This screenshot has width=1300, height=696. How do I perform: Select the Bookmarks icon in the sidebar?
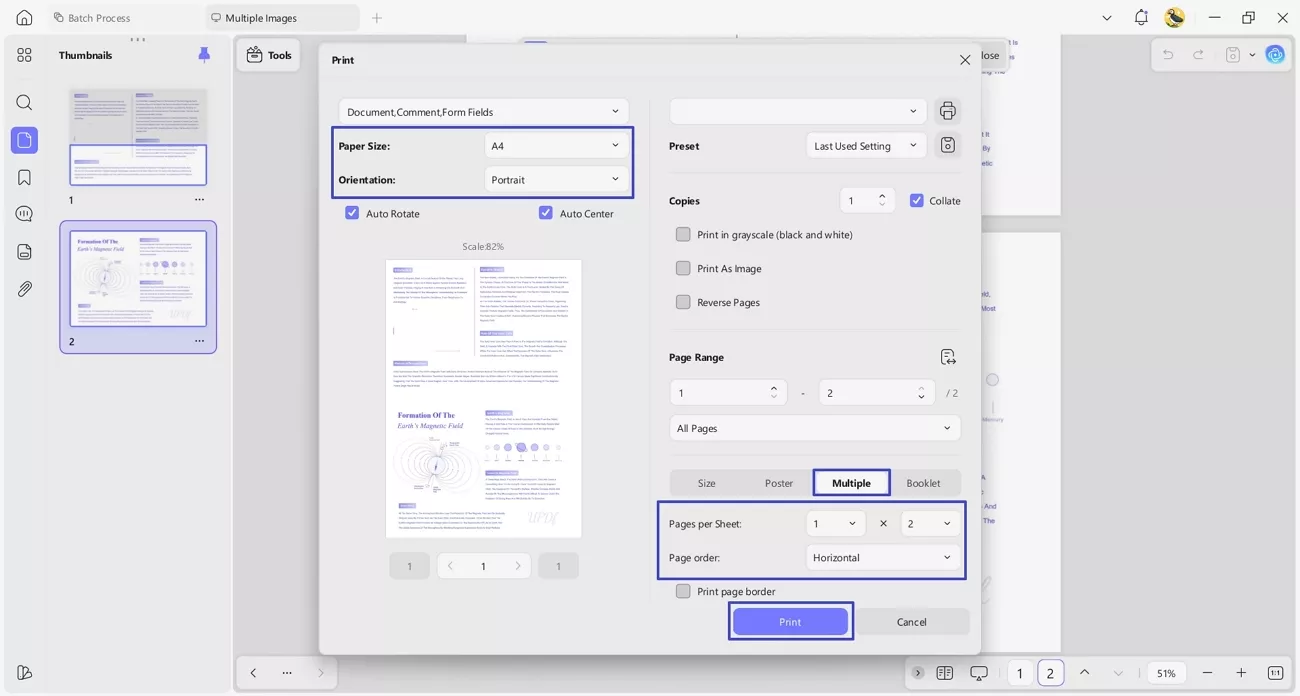pos(24,176)
